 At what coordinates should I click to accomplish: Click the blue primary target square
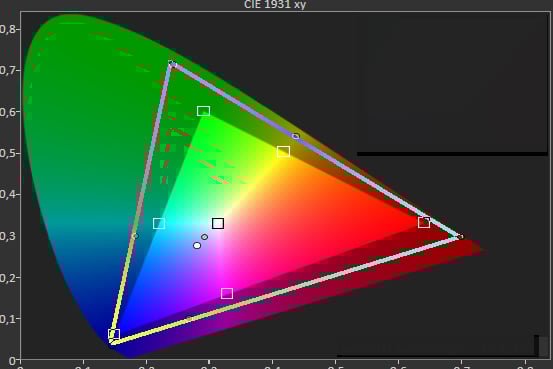[x=114, y=334]
